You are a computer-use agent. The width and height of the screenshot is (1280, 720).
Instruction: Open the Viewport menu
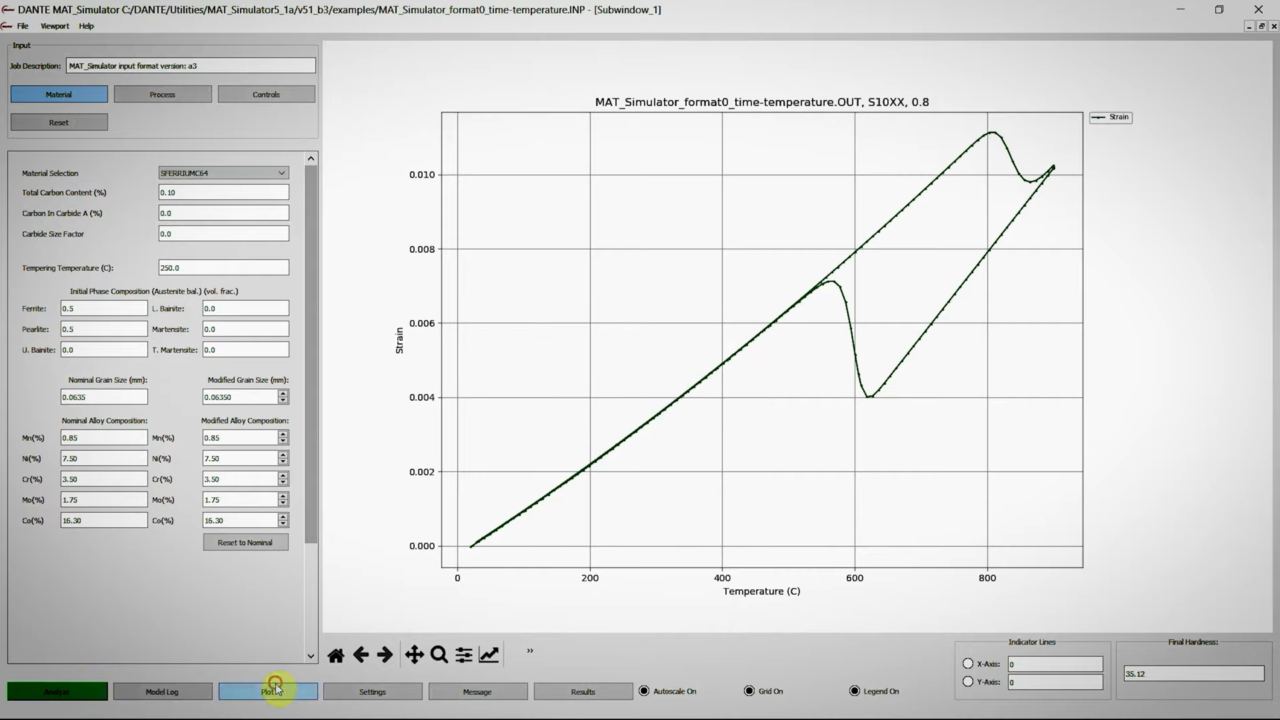[x=55, y=26]
